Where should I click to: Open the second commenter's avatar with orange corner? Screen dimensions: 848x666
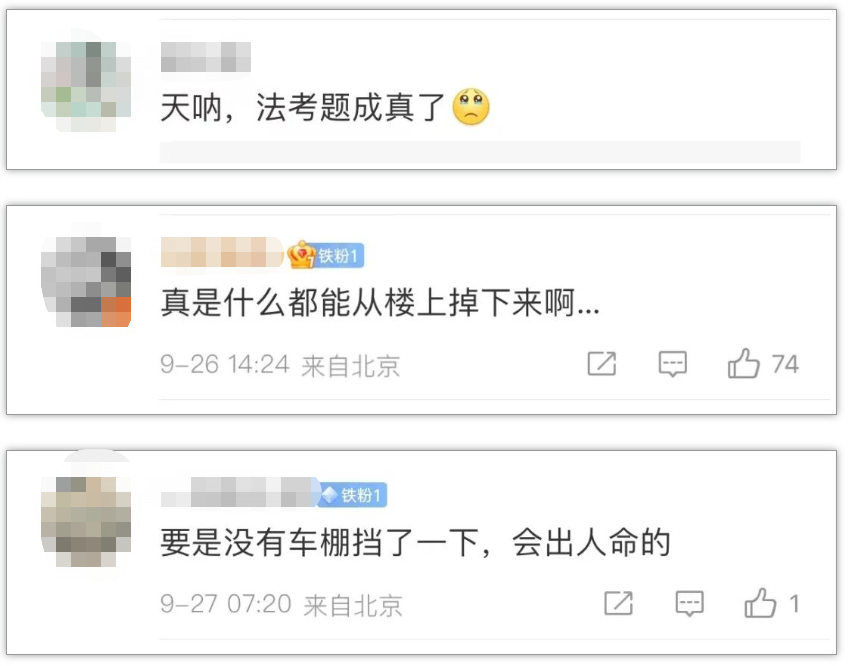point(86,281)
